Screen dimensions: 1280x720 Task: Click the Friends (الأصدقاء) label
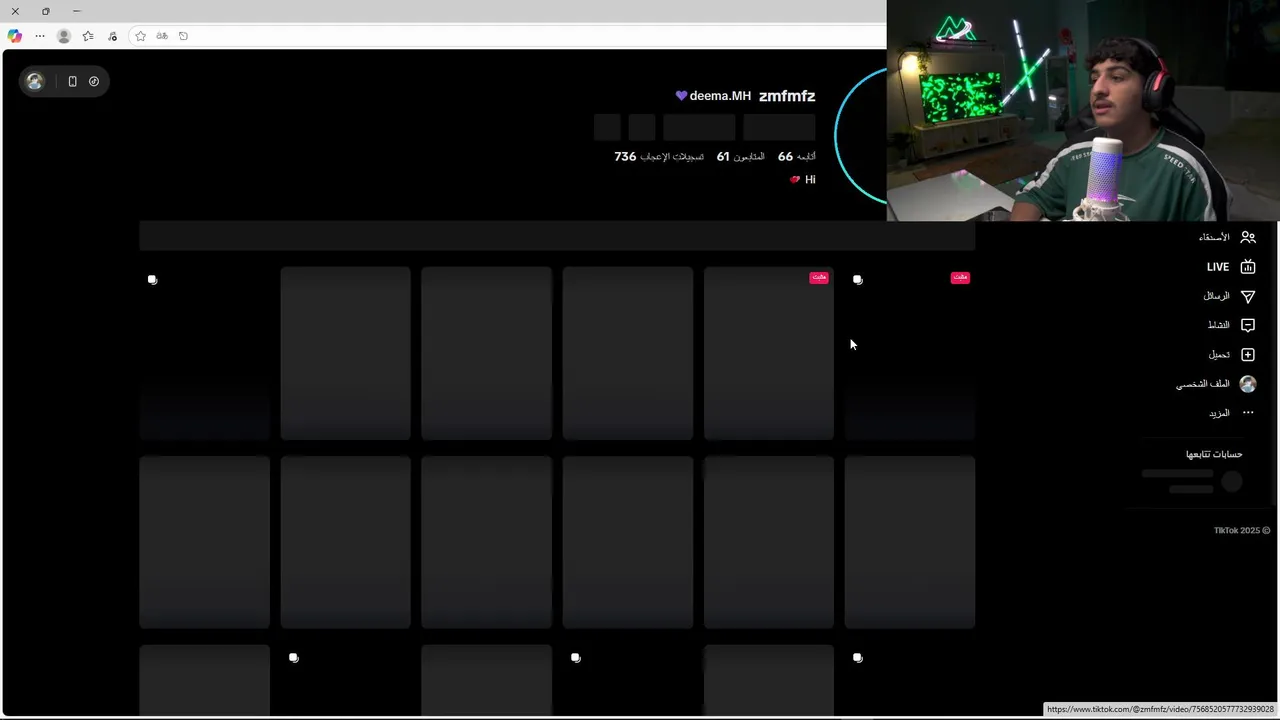(x=1214, y=237)
